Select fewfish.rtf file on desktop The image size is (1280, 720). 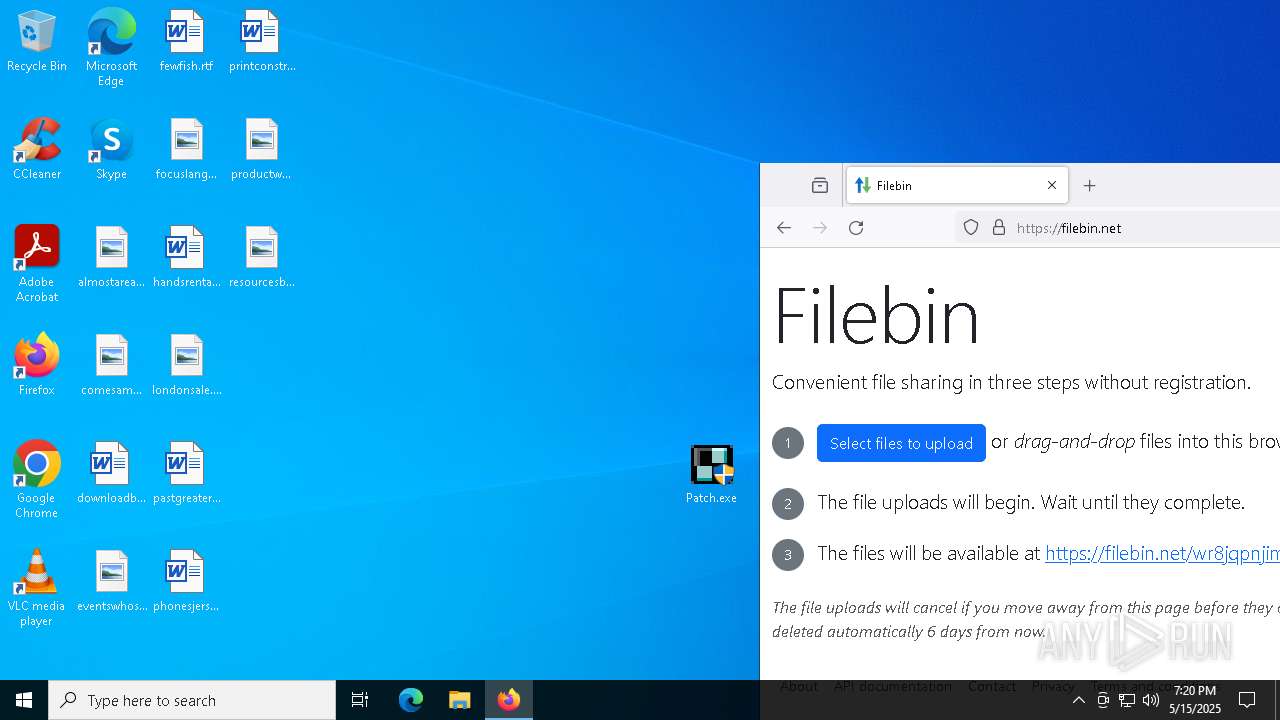pyautogui.click(x=186, y=42)
